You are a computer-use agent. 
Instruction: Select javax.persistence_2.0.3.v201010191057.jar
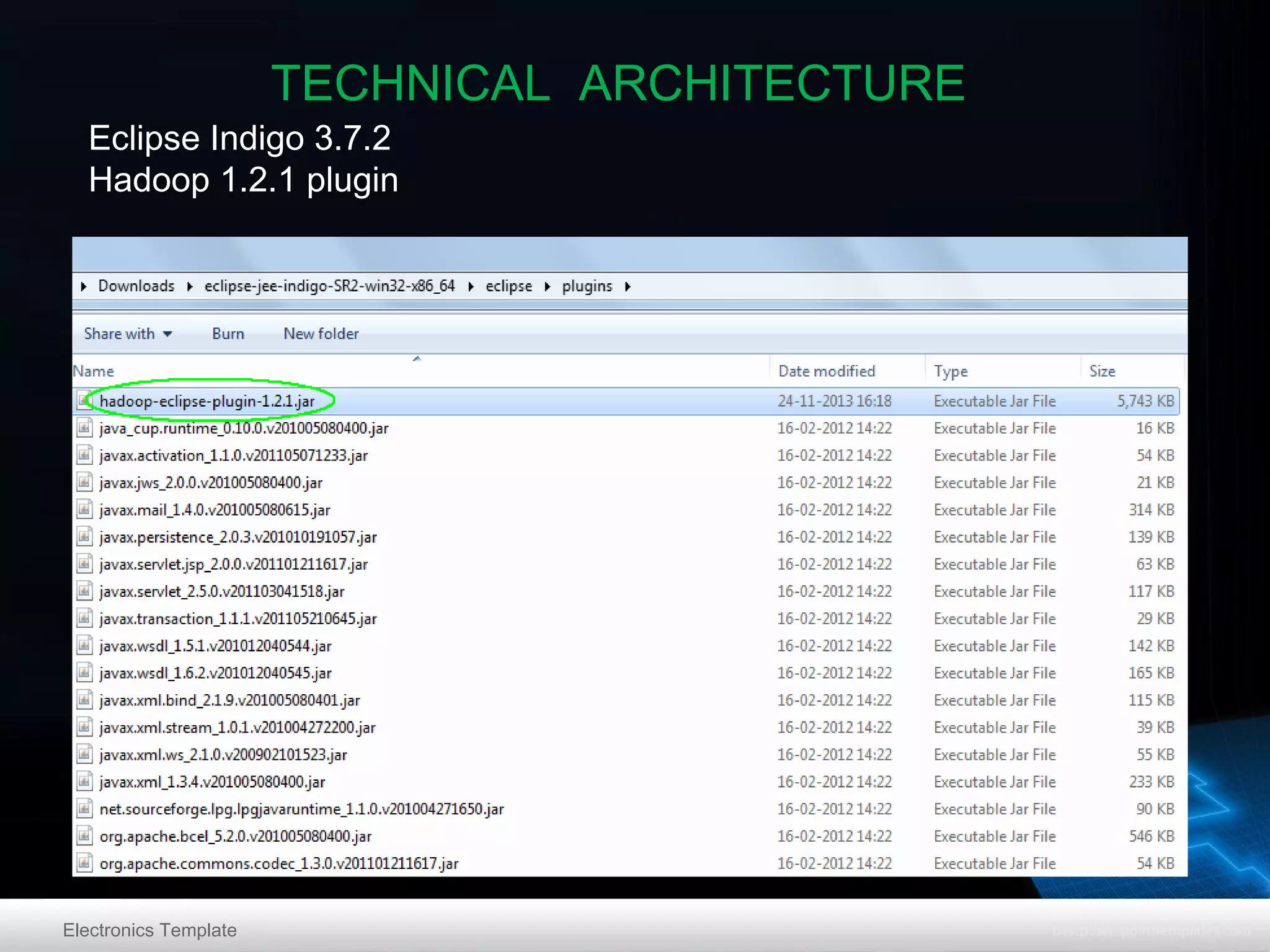238,537
